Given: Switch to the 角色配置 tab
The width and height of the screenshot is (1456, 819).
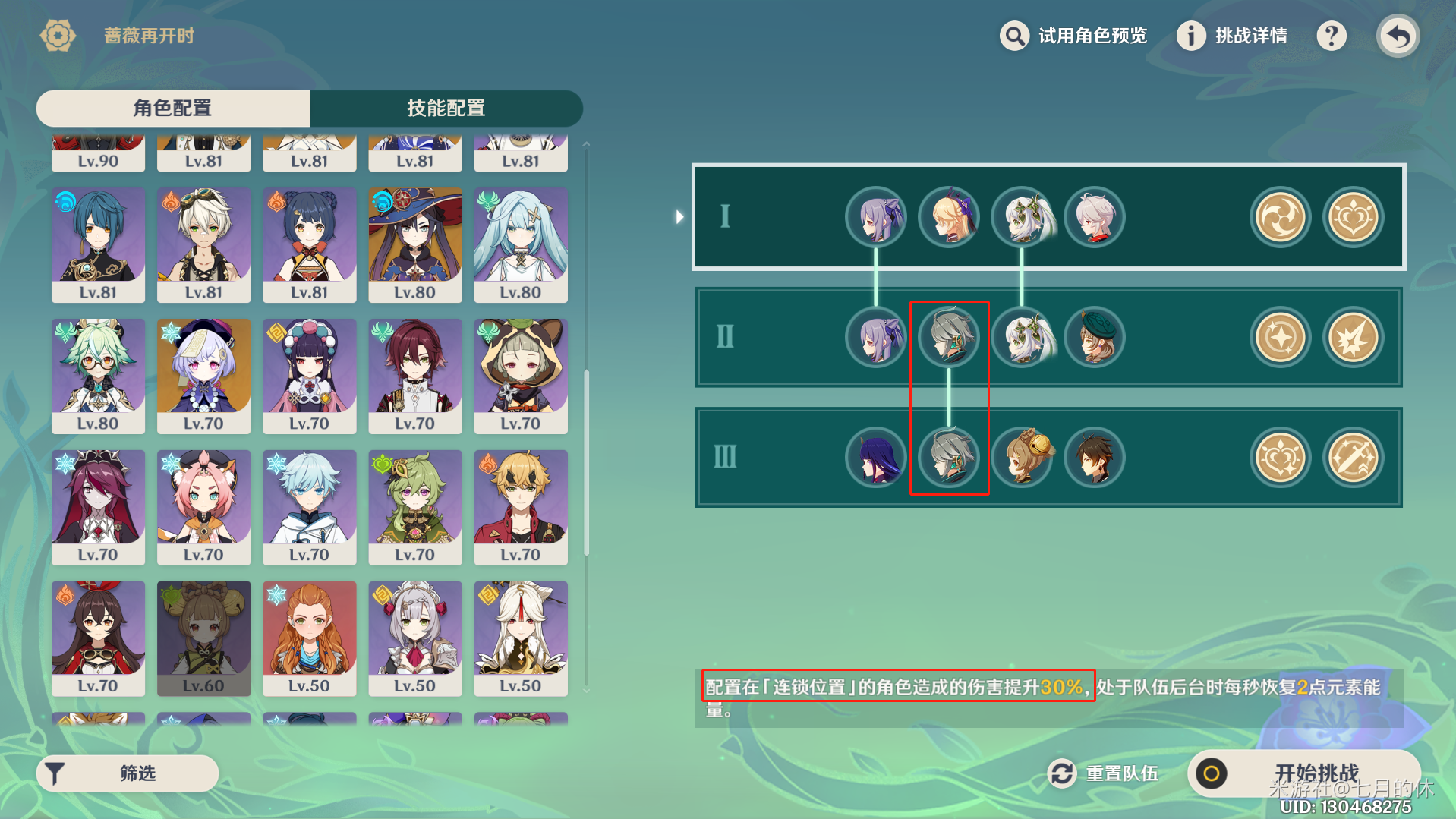Looking at the screenshot, I should click(x=173, y=108).
